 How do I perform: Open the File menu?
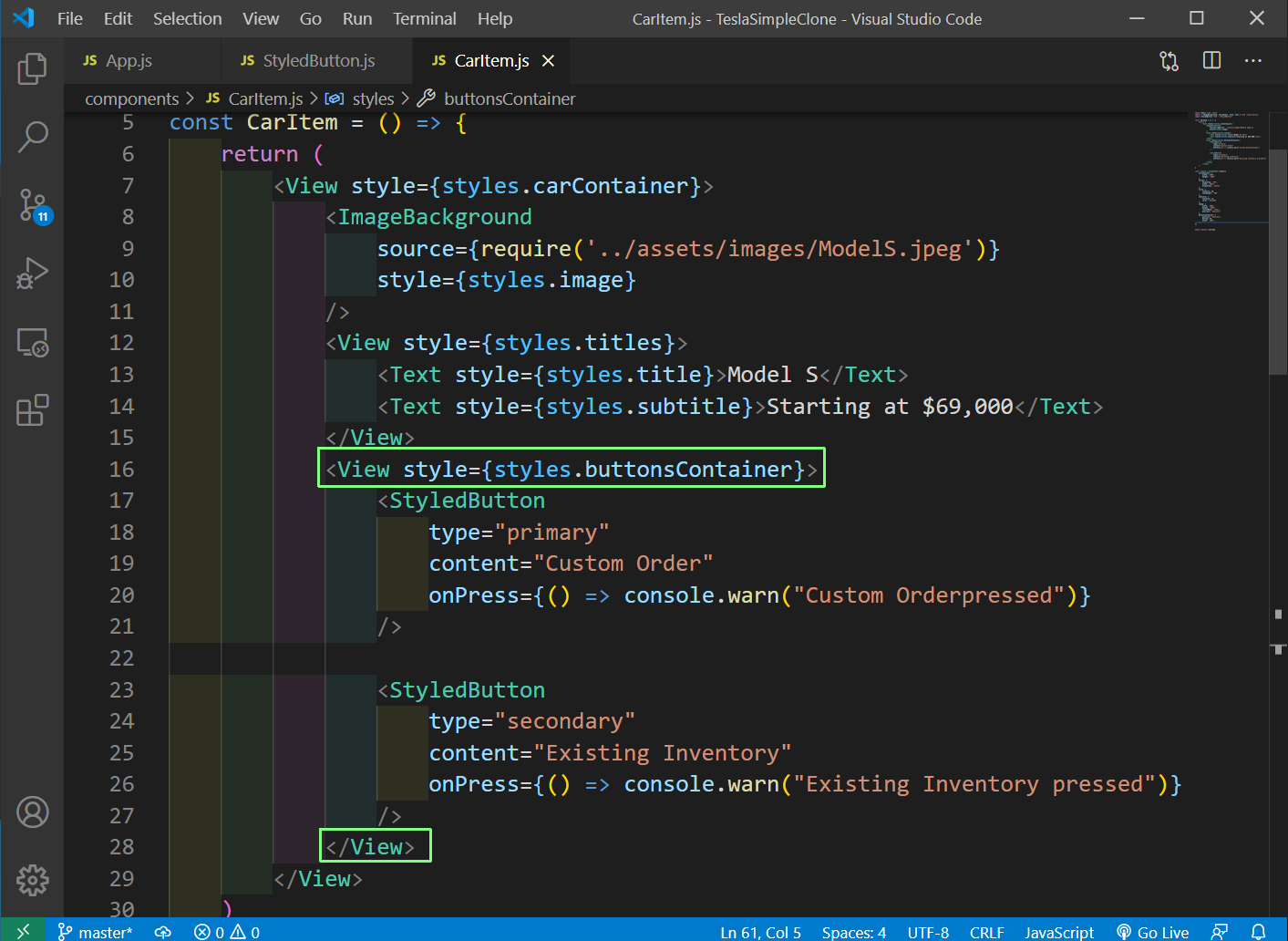pyautogui.click(x=69, y=18)
